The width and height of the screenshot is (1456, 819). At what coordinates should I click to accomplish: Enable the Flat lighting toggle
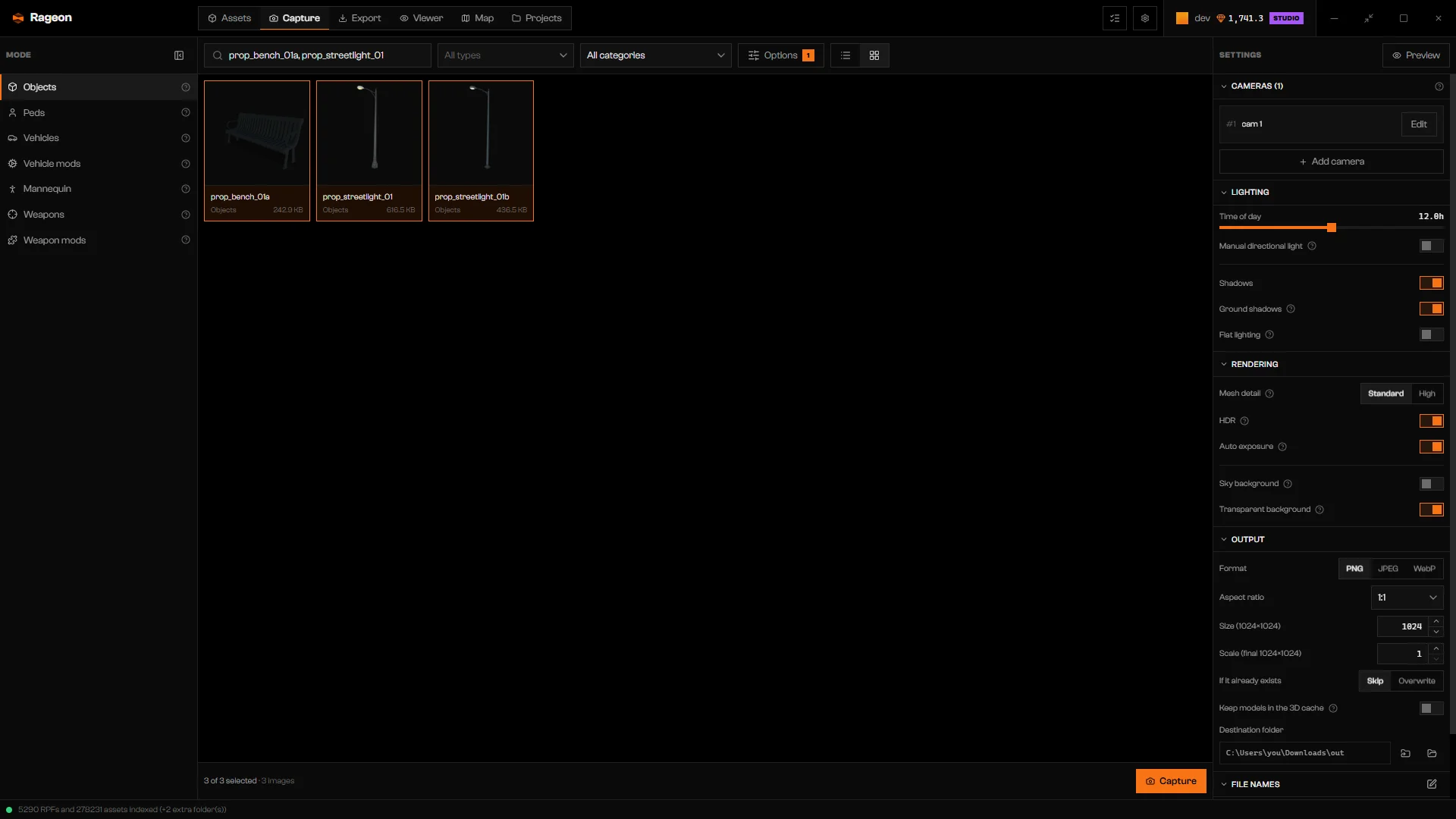click(1432, 334)
